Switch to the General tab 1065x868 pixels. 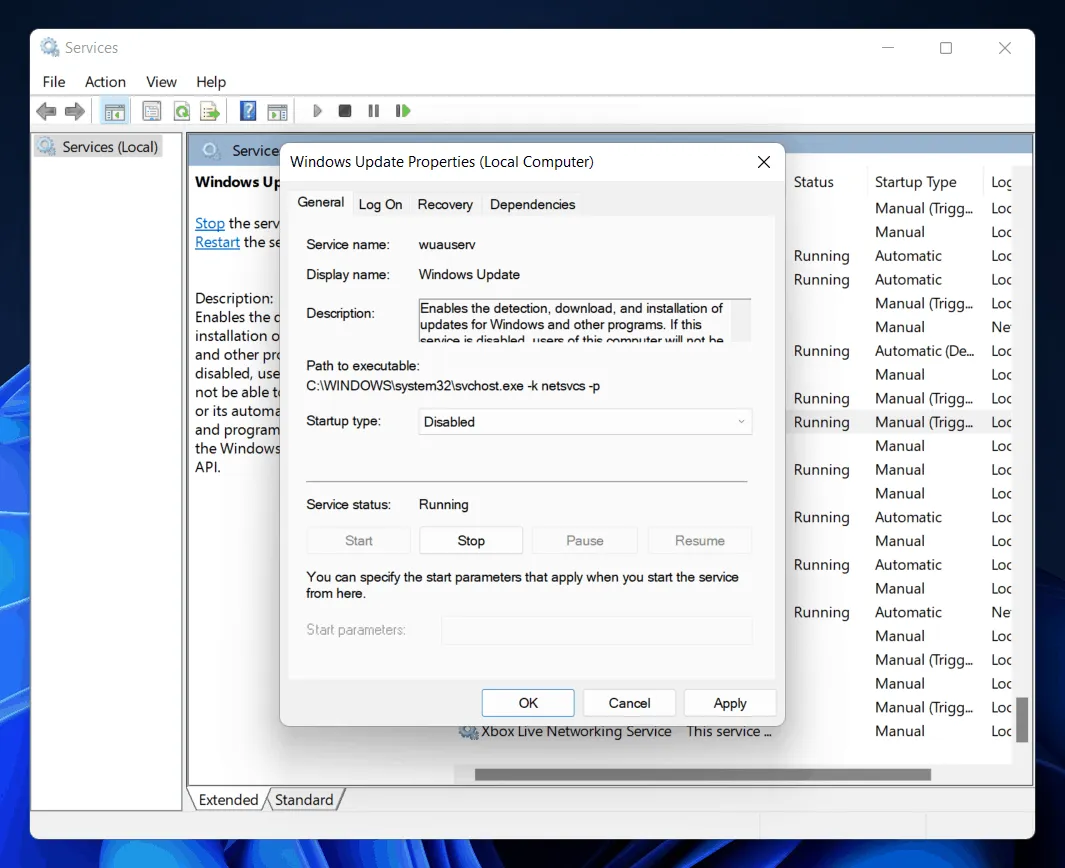coord(321,202)
